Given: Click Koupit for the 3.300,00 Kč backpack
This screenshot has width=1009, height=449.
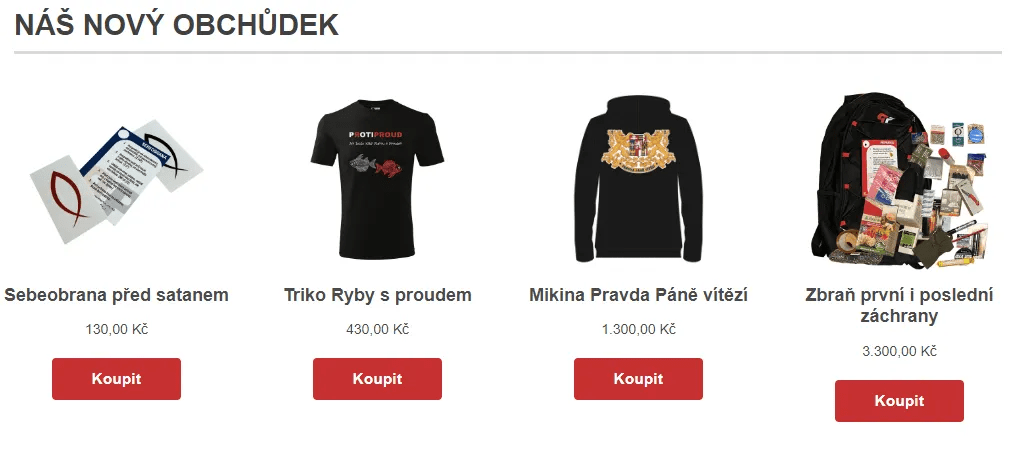Looking at the screenshot, I should pos(900,401).
